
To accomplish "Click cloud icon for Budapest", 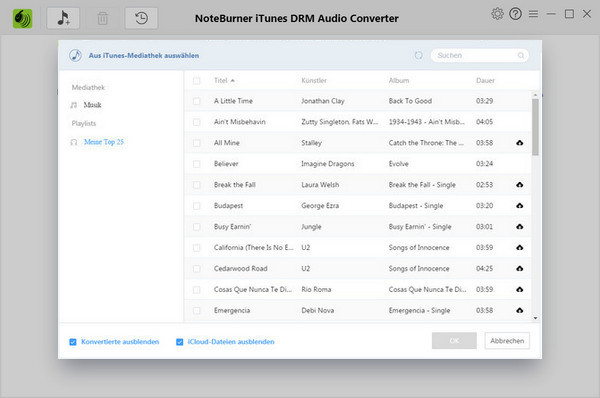I will coord(519,206).
